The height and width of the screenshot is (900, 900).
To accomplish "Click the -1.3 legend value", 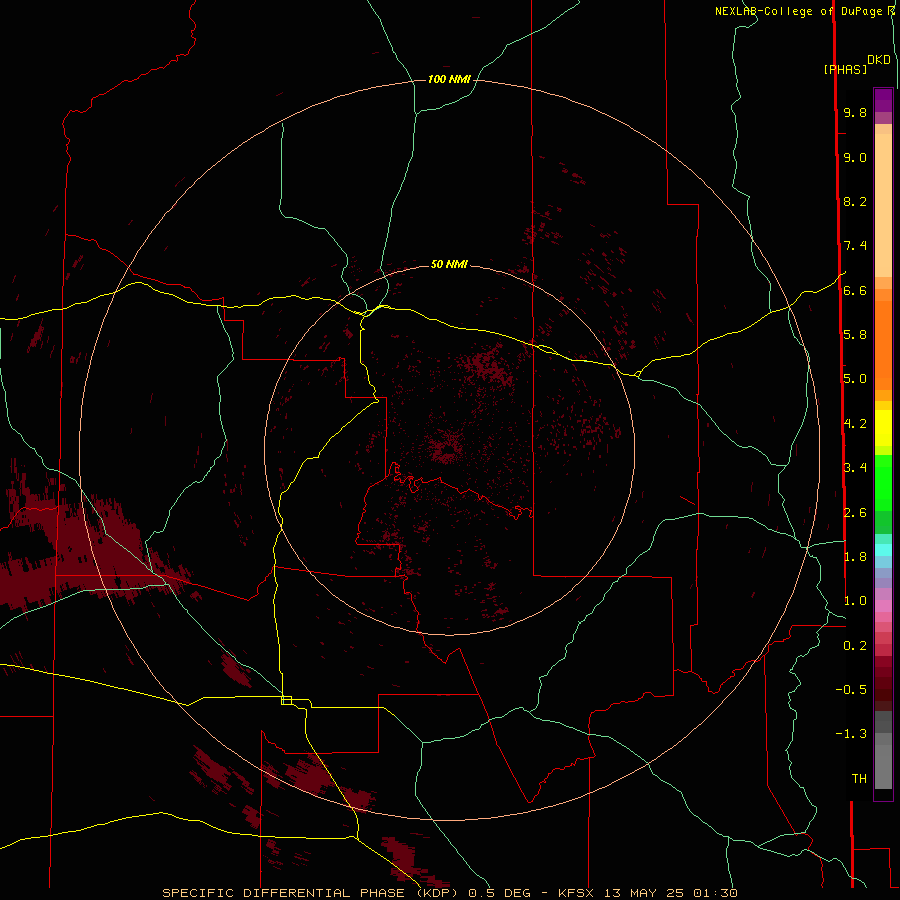I will [851, 734].
